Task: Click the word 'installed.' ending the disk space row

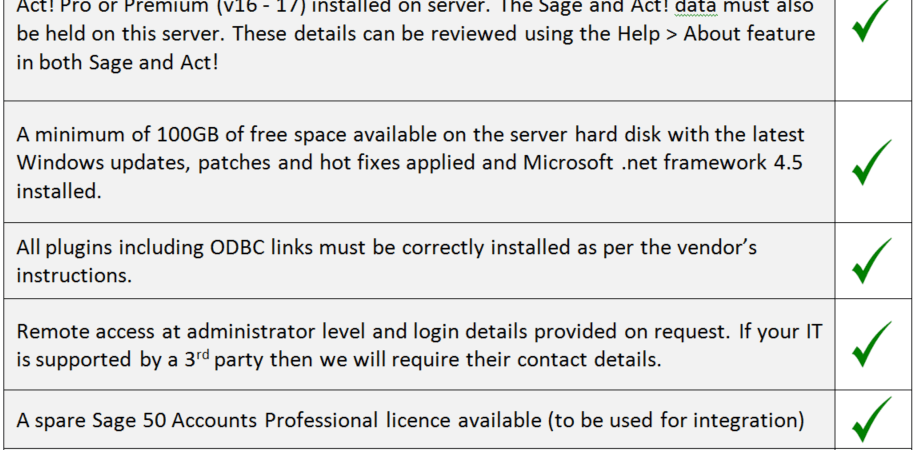Action: (x=58, y=191)
